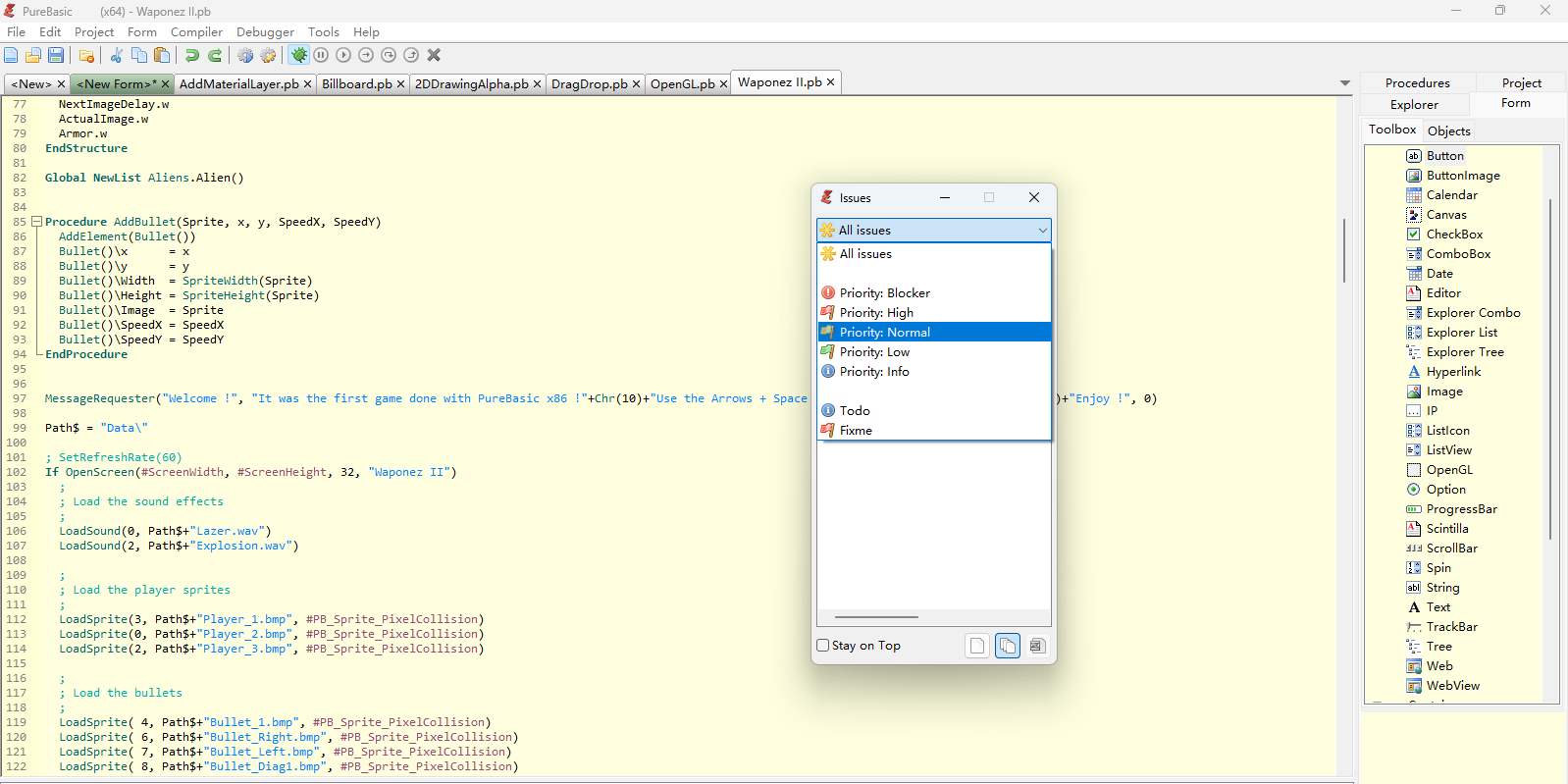
Task: Select the Hyperlink gadget in Toolbox
Action: [x=1453, y=372]
